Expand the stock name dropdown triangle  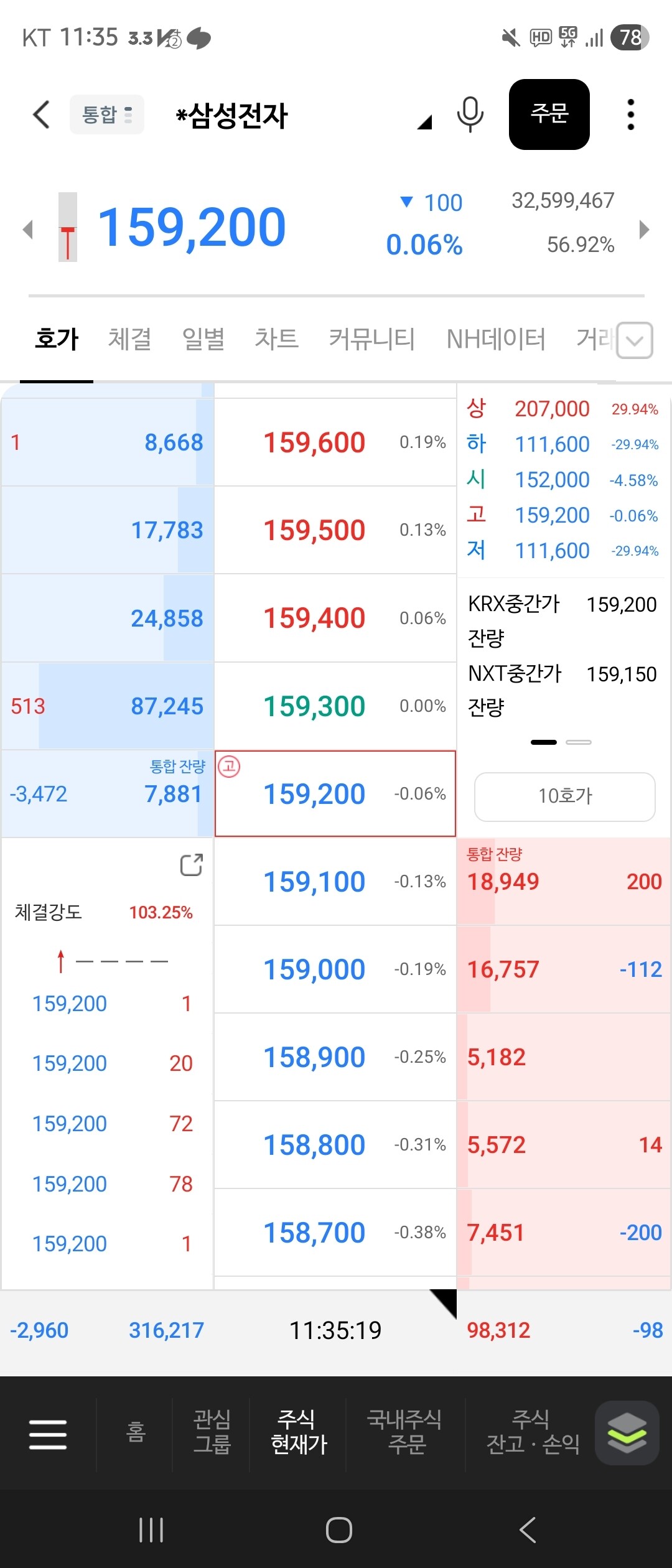click(x=424, y=122)
